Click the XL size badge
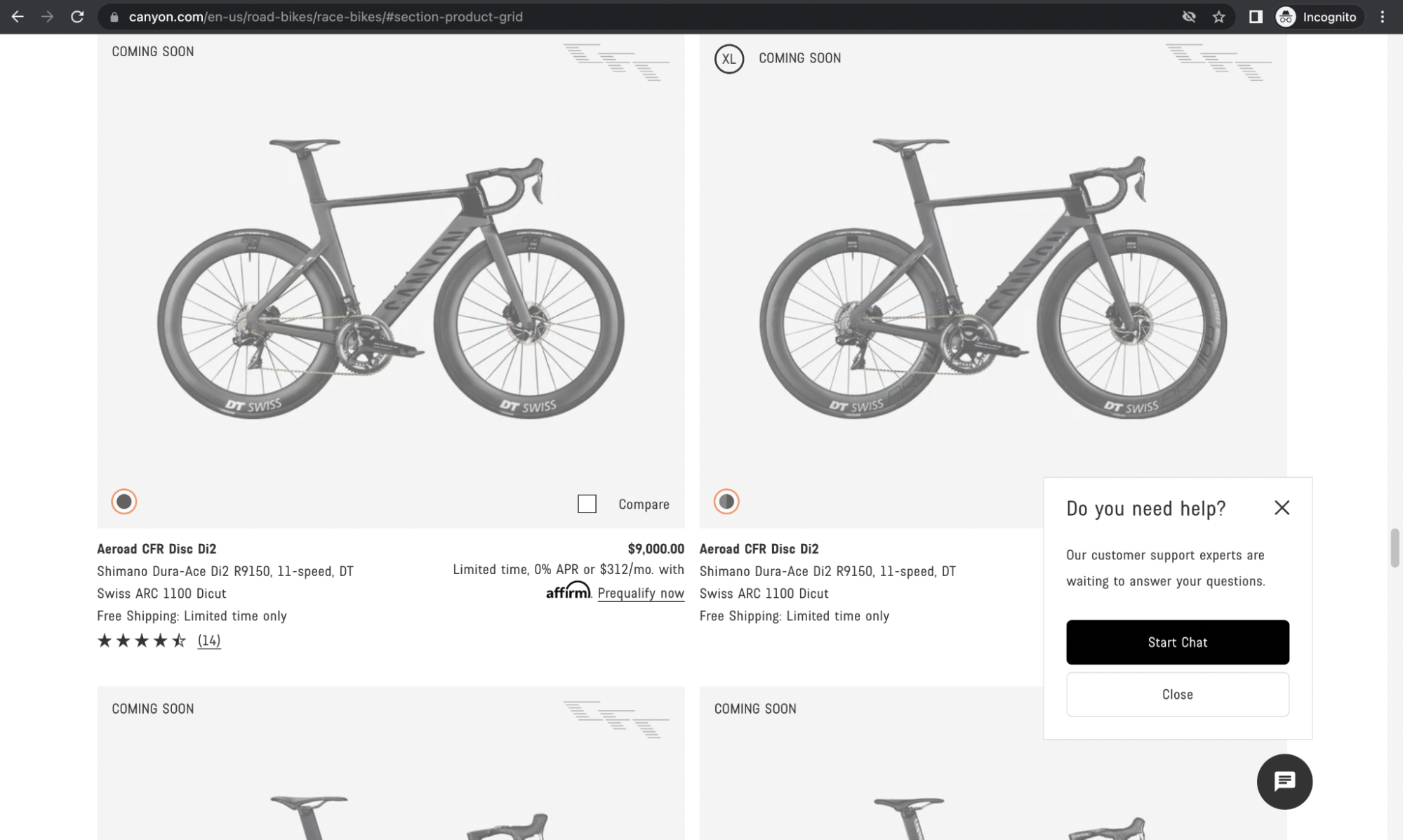The image size is (1403, 840). pos(729,59)
